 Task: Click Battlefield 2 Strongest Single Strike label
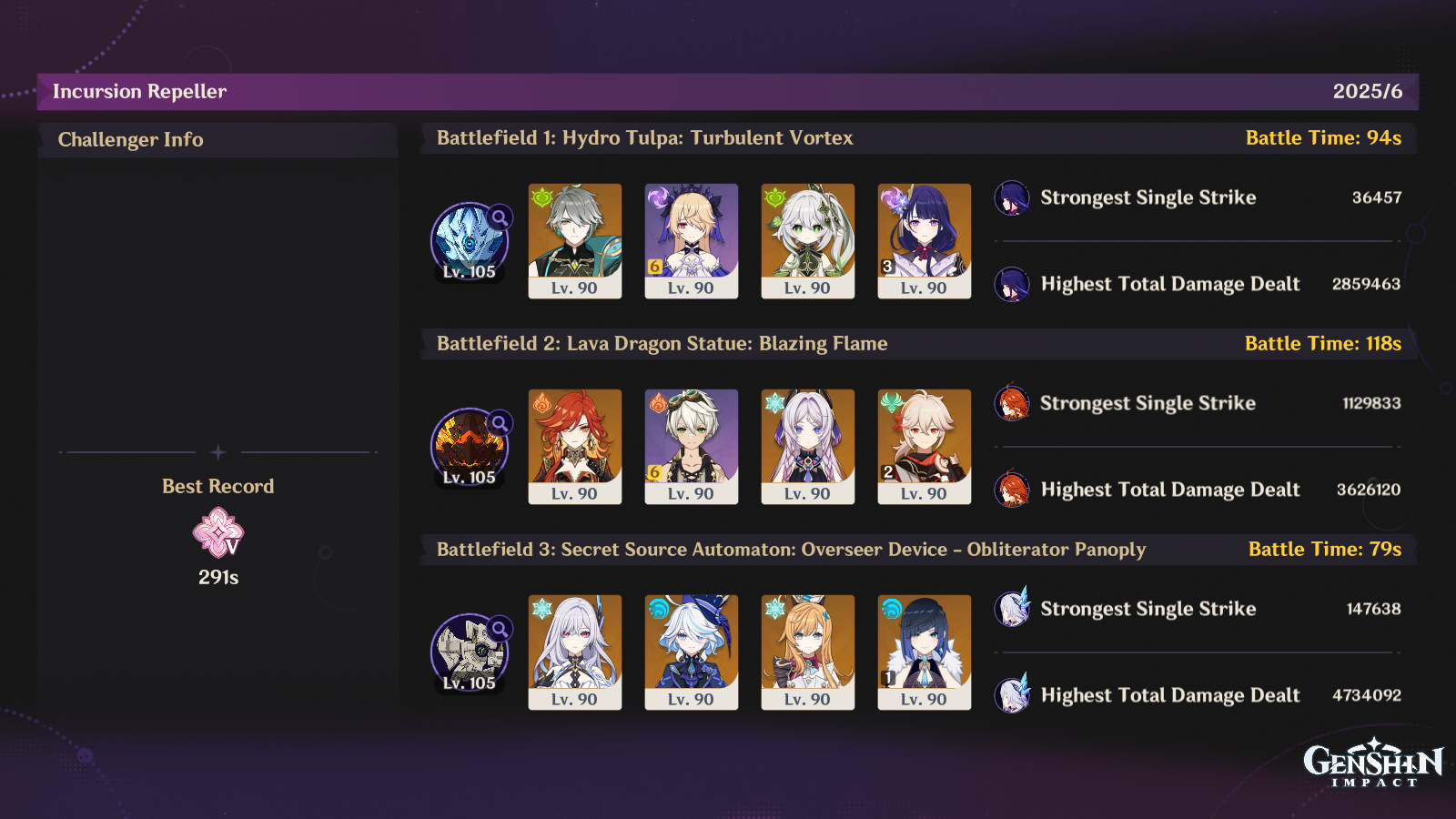(x=1148, y=403)
